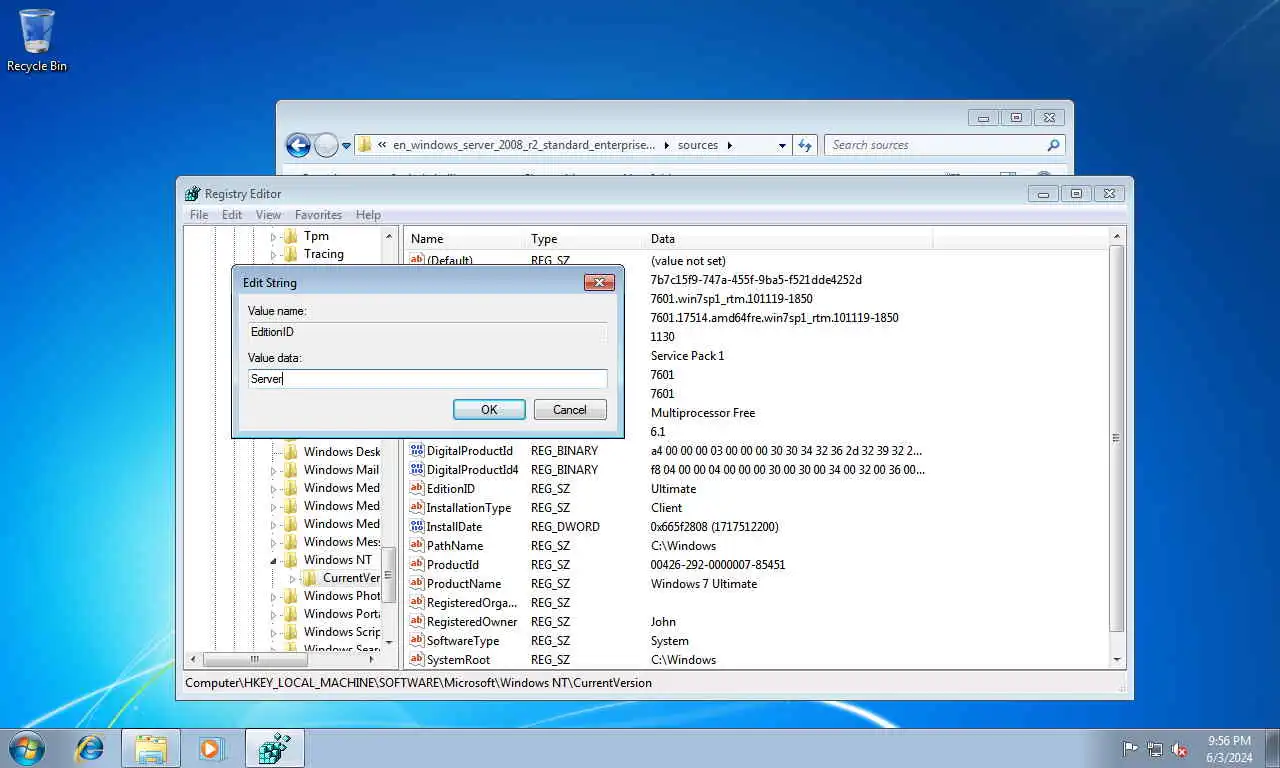Click the RegisteredOwner value icon
This screenshot has height=768, width=1280.
417,622
